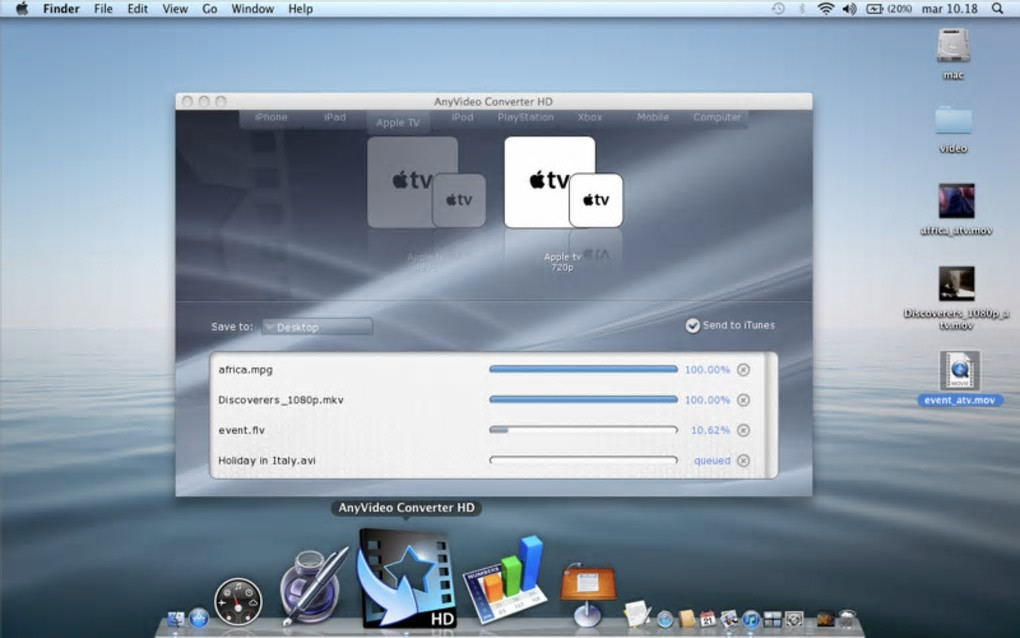Open the App Store dock icon

(x=198, y=618)
